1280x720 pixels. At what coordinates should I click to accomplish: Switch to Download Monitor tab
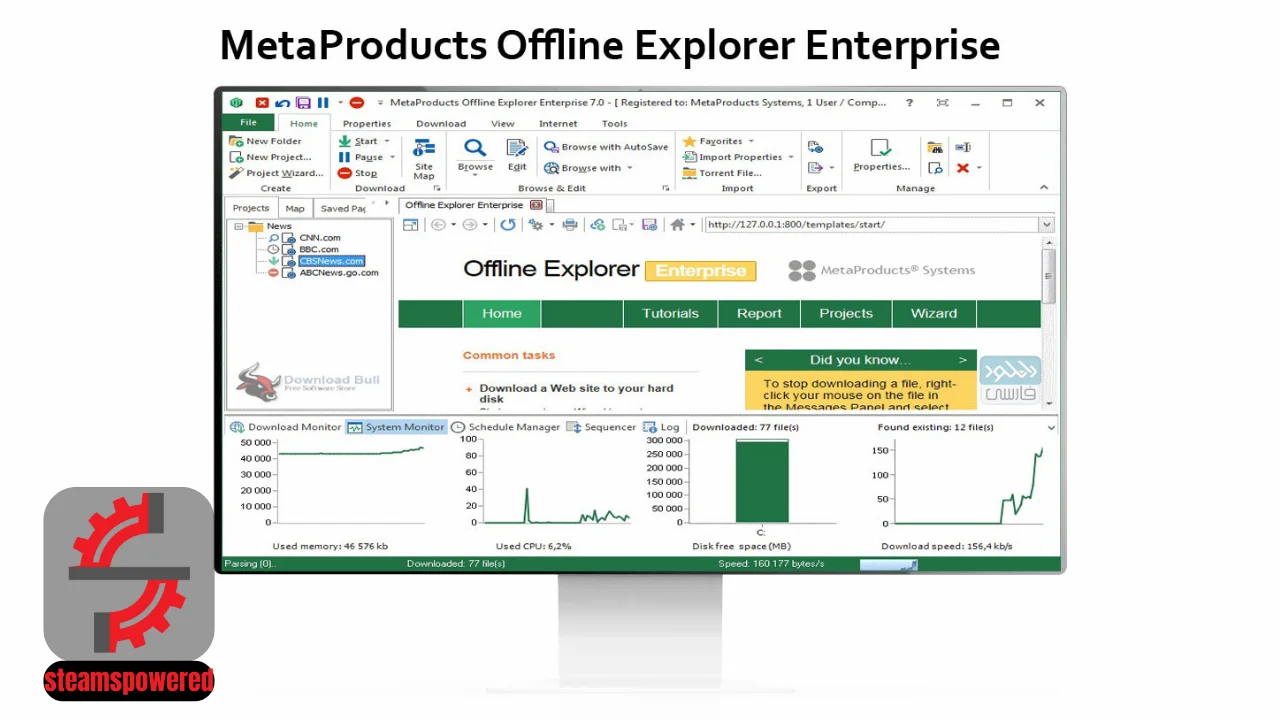pos(286,427)
